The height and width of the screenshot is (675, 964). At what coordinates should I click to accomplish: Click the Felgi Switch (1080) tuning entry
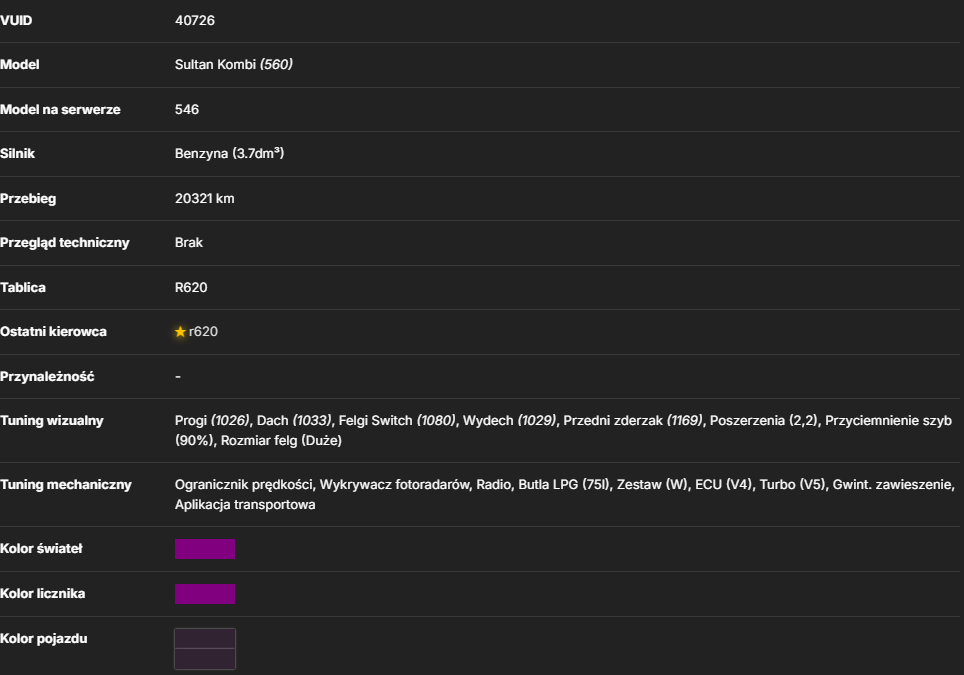[397, 420]
